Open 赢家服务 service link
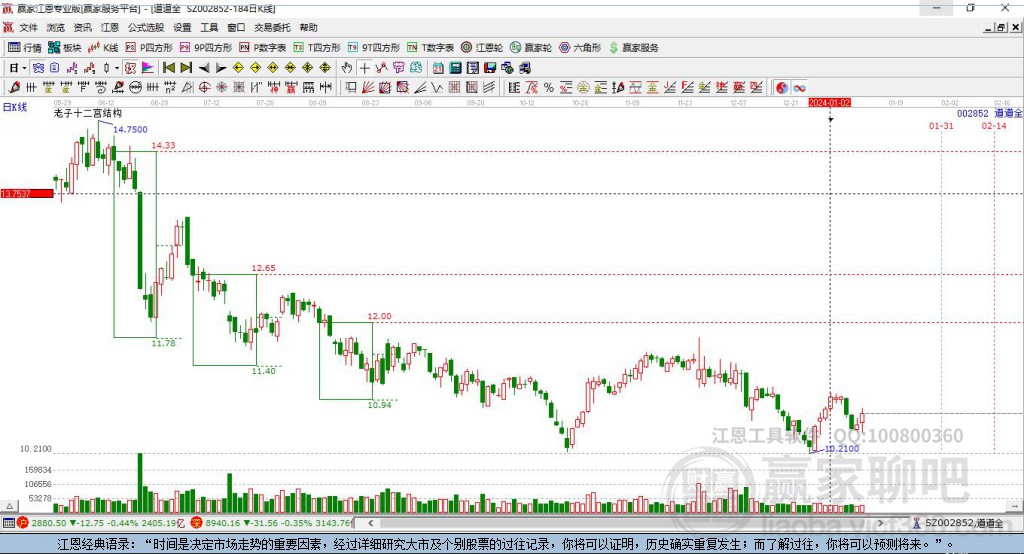Screen dimensions: 1024x554 click(633, 48)
